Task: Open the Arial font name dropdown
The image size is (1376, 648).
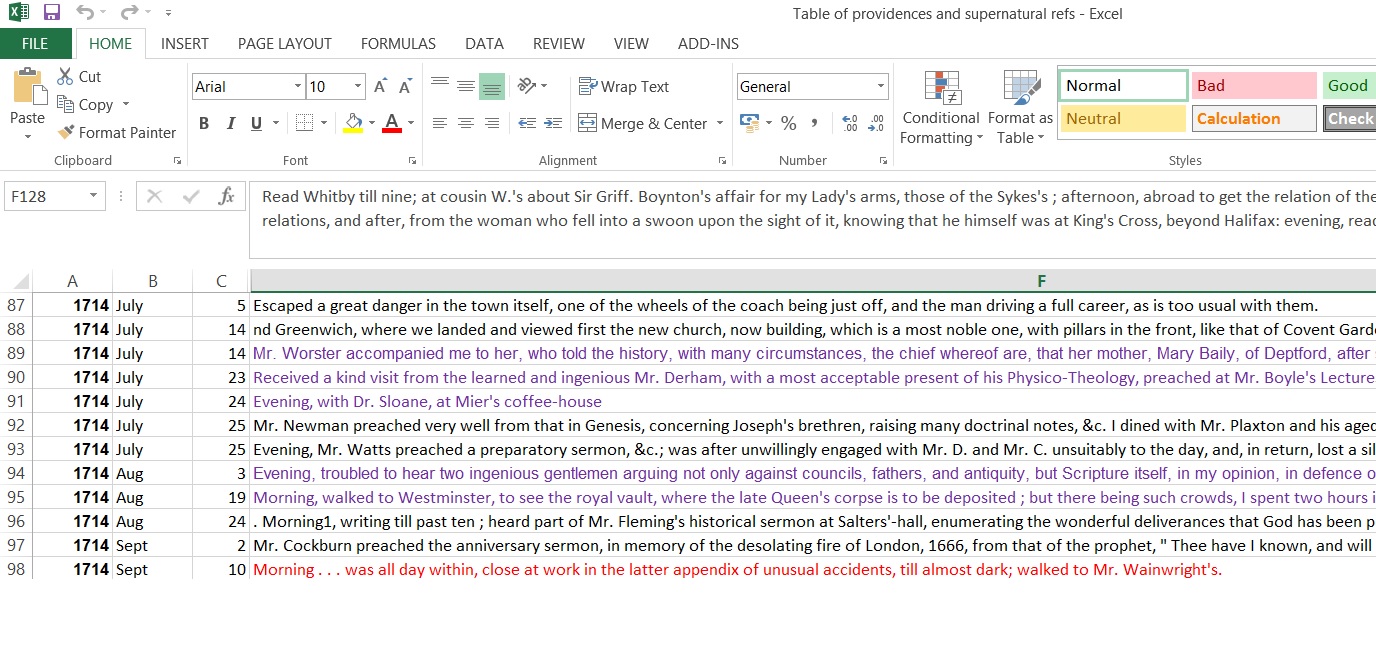Action: (x=297, y=87)
